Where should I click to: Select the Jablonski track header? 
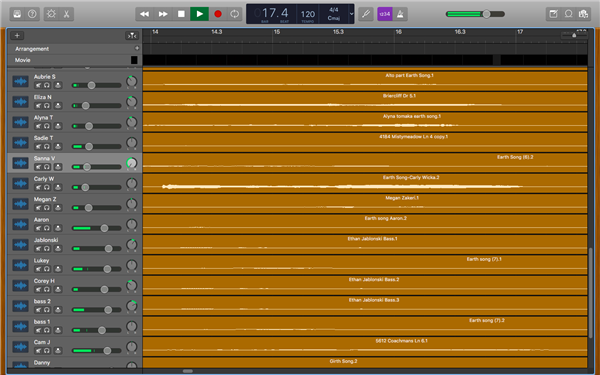point(75,245)
